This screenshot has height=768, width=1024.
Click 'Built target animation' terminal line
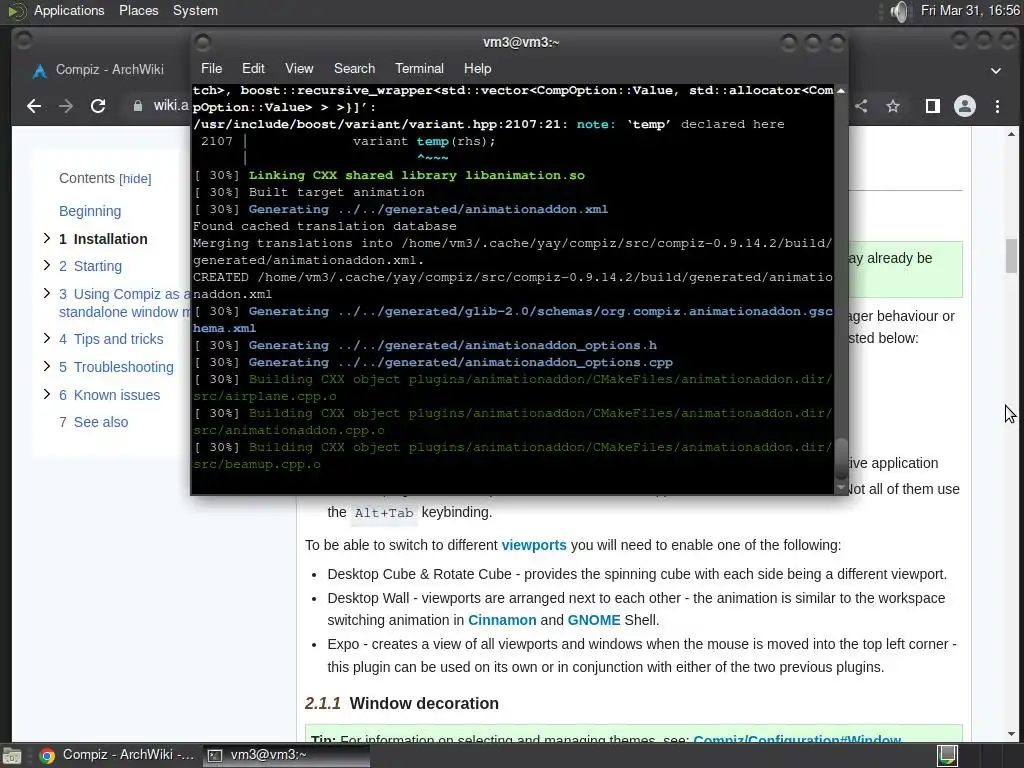point(336,193)
